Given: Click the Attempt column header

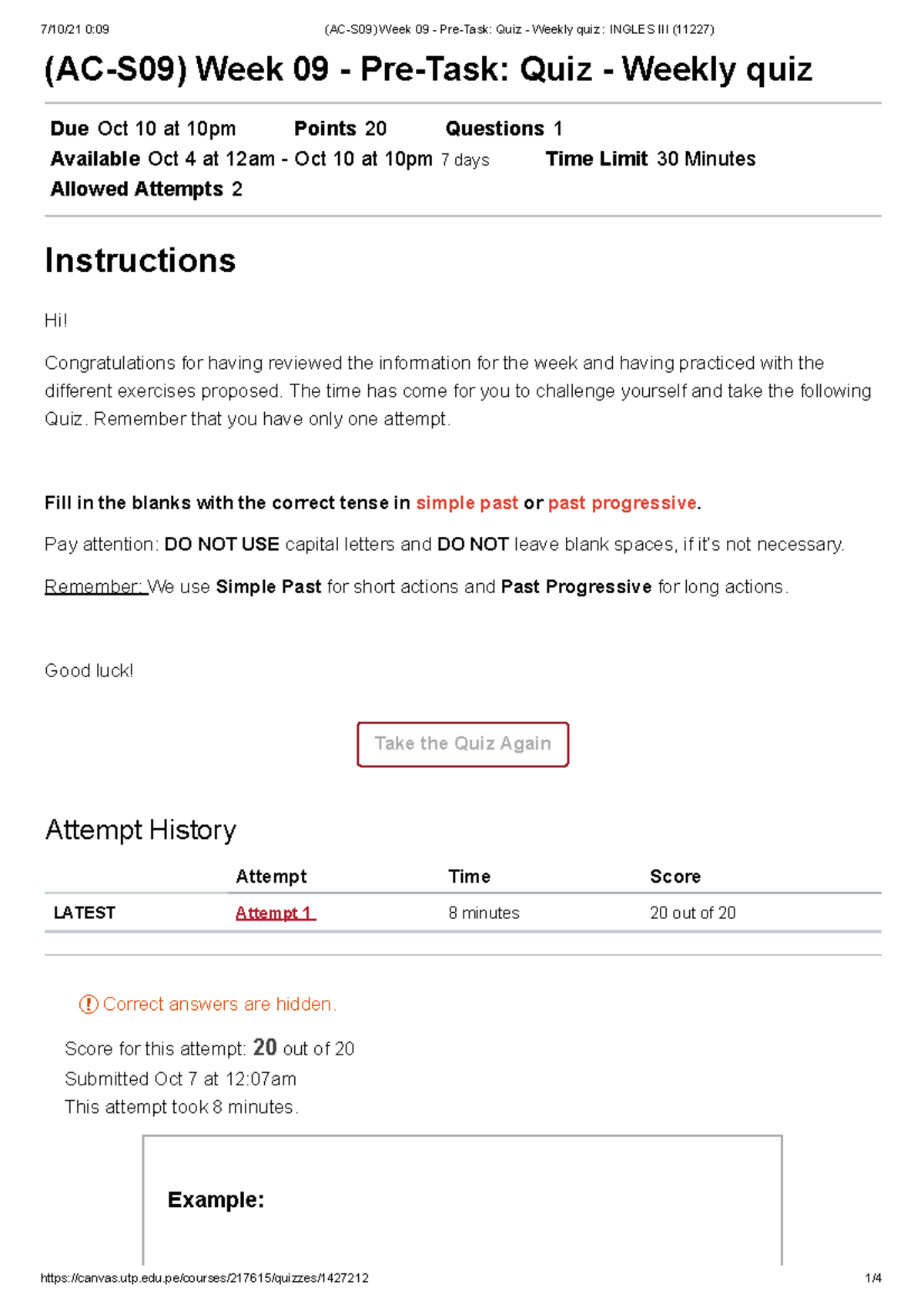Looking at the screenshot, I should pos(271,877).
